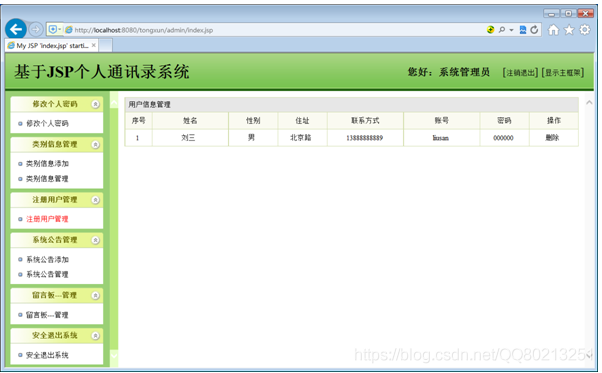This screenshot has height=373, width=602.
Task: Open the browser Home icon
Action: [x=553, y=30]
